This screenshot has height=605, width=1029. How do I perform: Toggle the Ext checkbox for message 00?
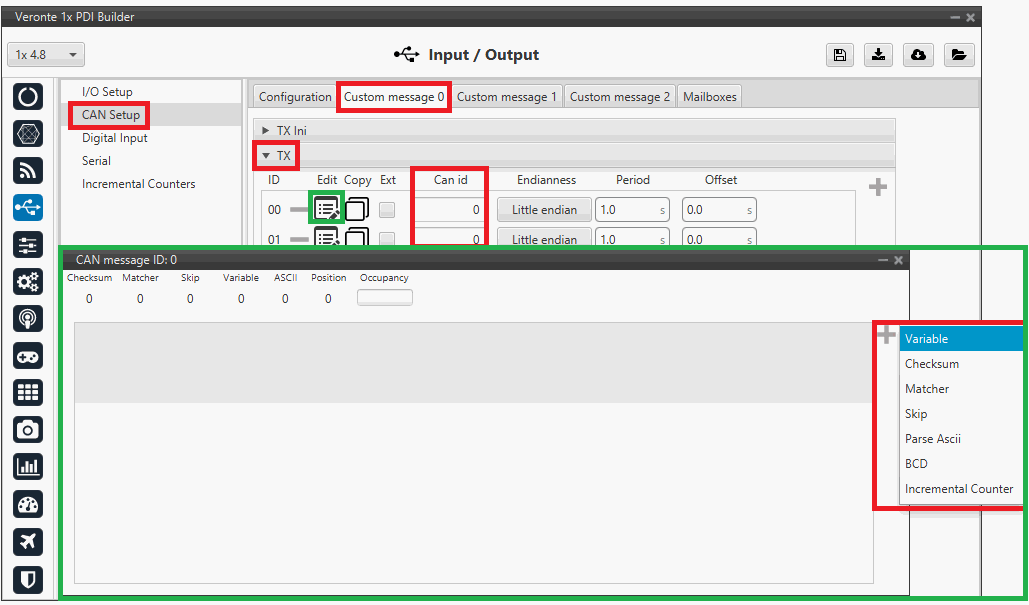tap(387, 210)
